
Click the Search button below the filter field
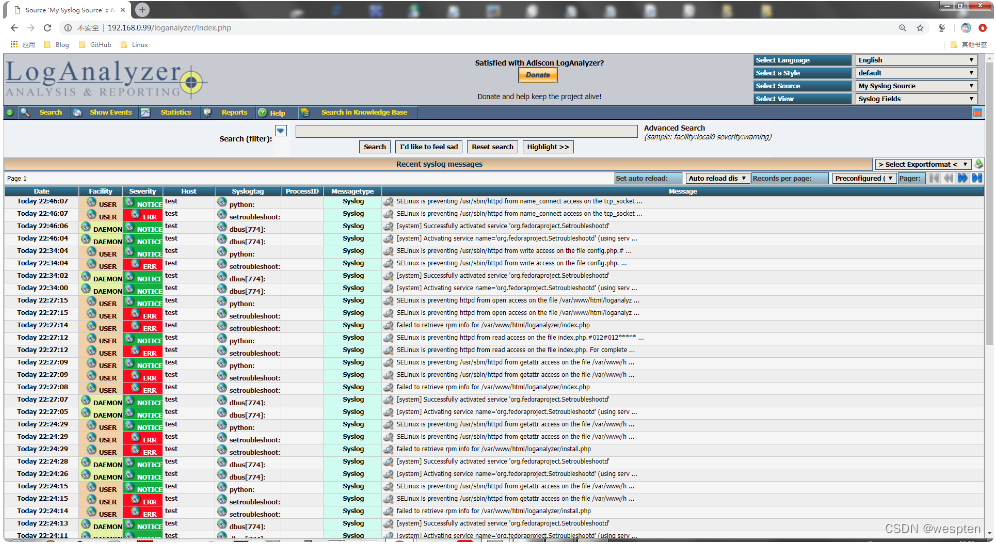tap(375, 147)
